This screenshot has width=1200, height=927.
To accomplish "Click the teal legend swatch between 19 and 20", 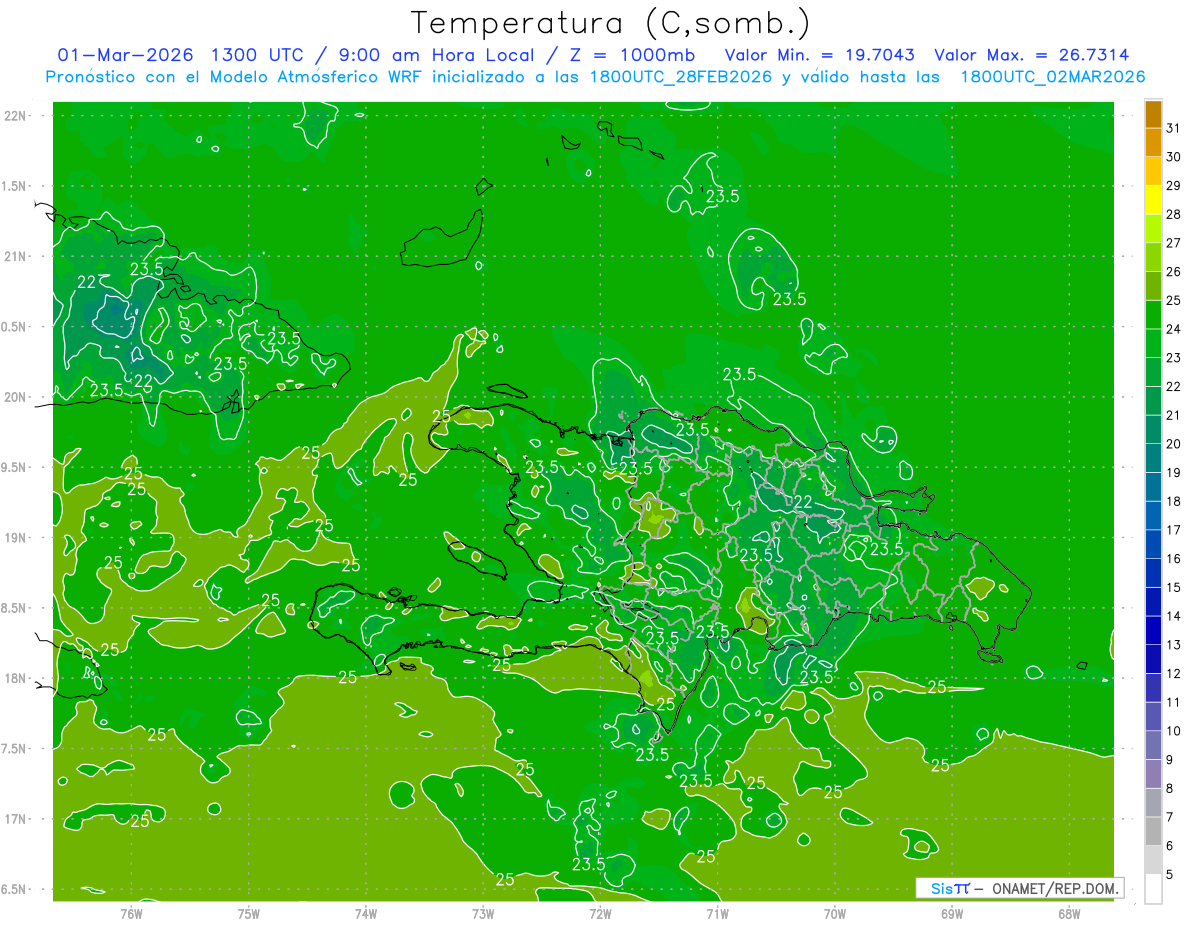I will point(1153,459).
